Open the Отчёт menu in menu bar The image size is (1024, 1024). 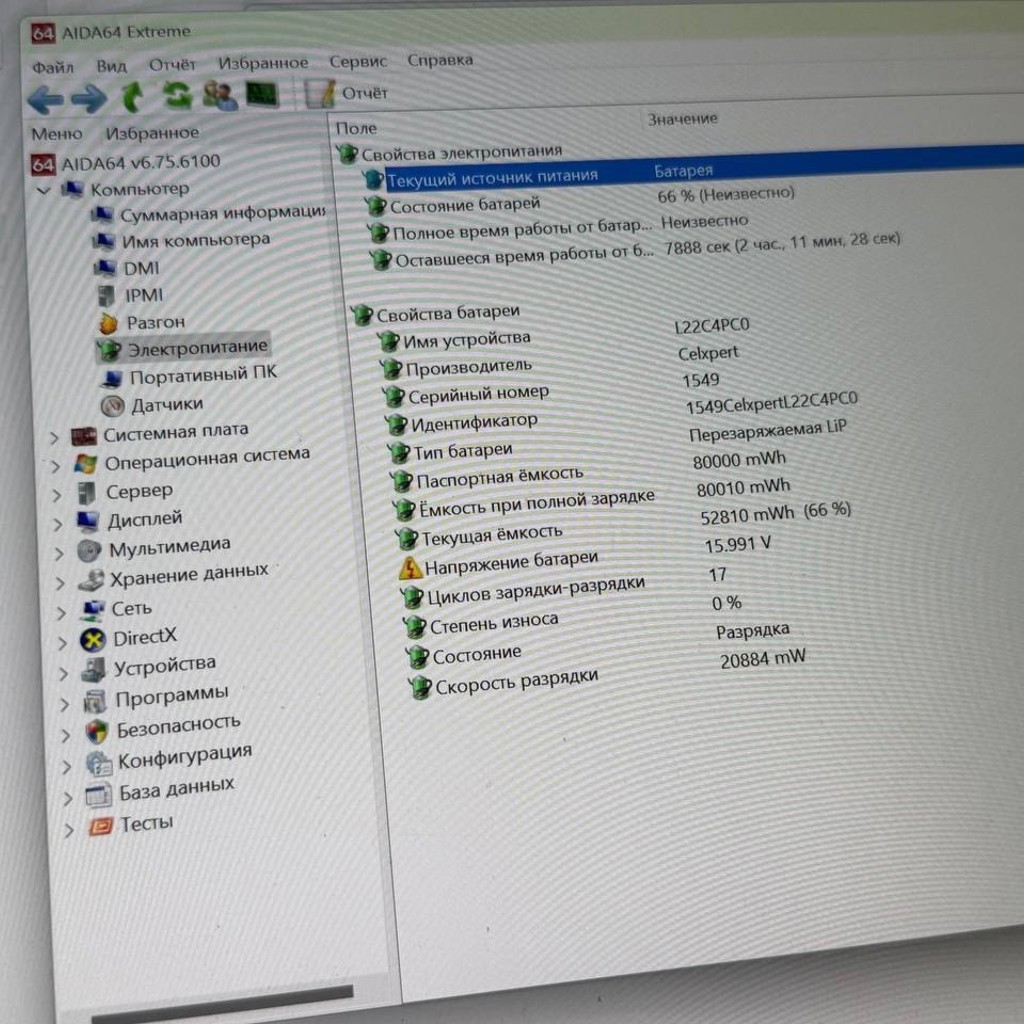click(x=172, y=64)
